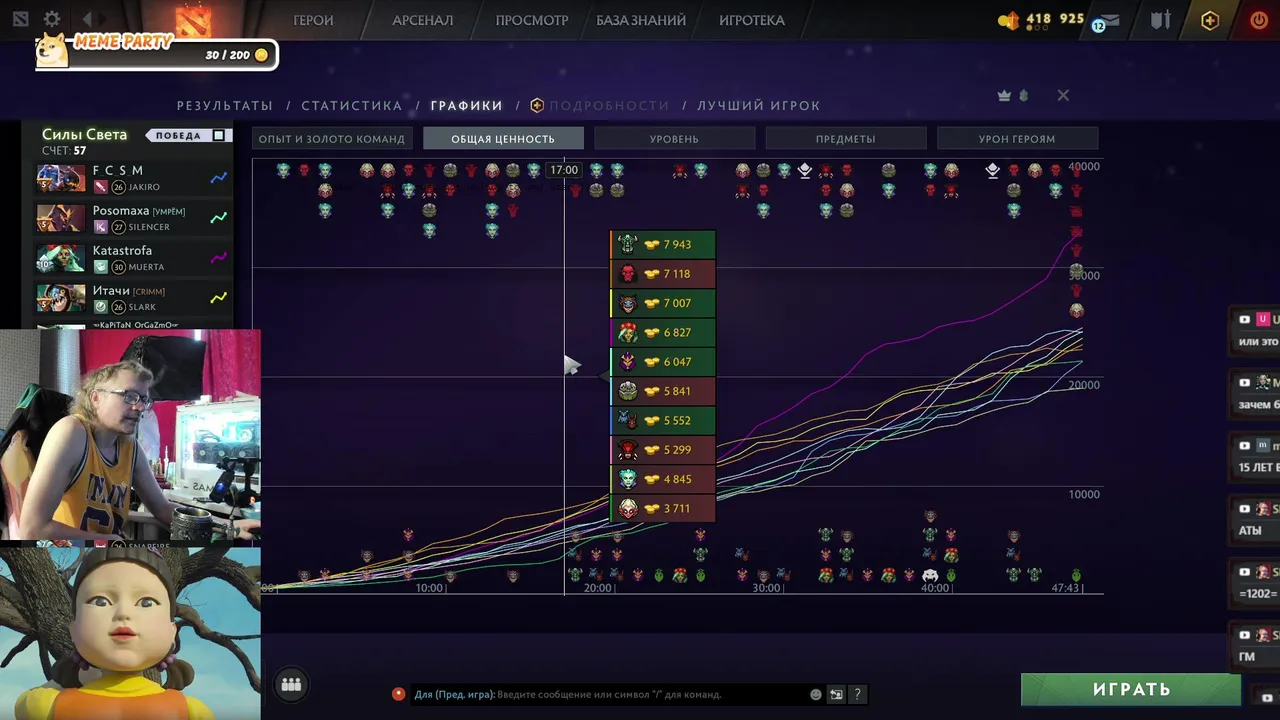Screen dimensions: 1280x720
Task: Open the settings gear in top bar
Action: (x=52, y=19)
